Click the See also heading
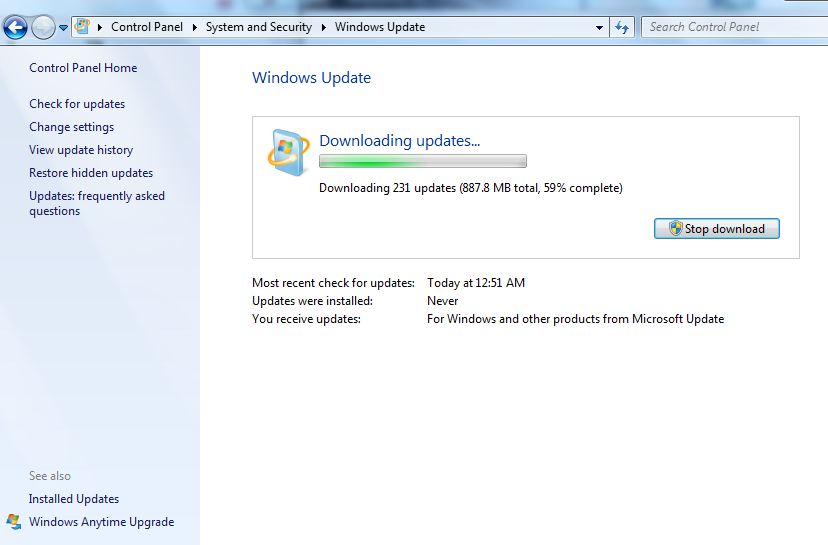The width and height of the screenshot is (828, 545). [50, 476]
